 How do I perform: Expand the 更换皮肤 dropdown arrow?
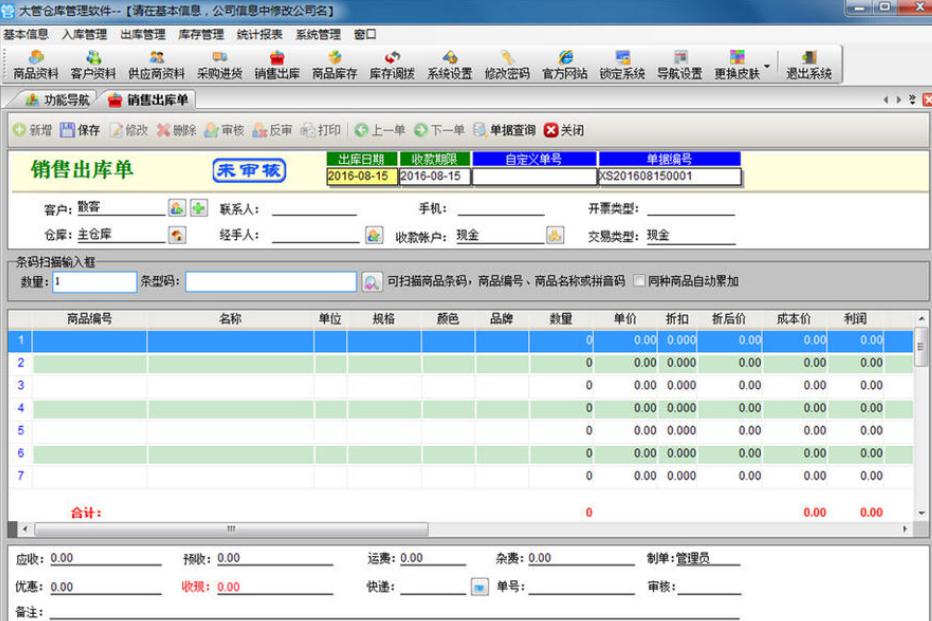click(x=767, y=66)
